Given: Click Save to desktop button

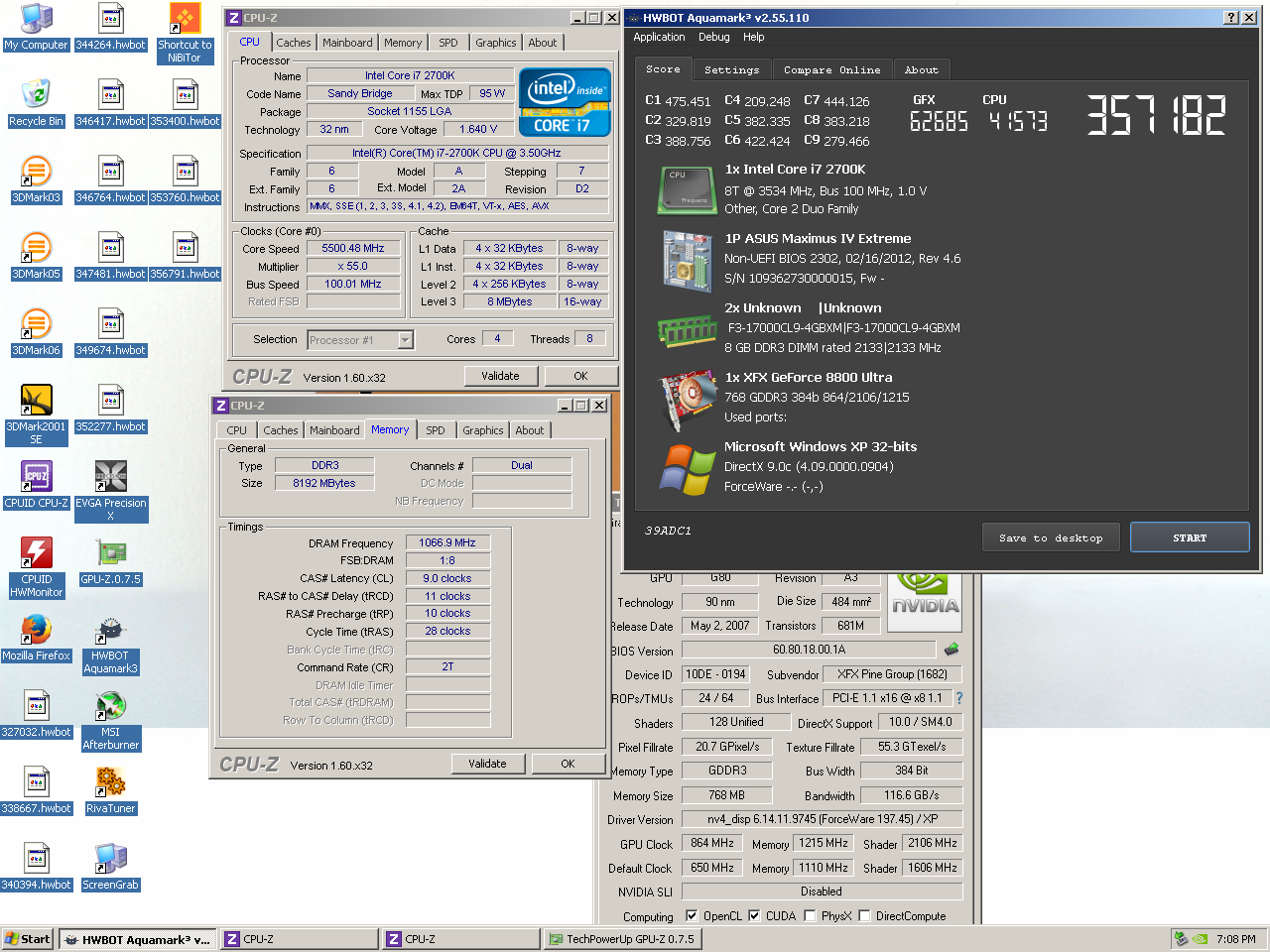Looking at the screenshot, I should tap(1051, 537).
